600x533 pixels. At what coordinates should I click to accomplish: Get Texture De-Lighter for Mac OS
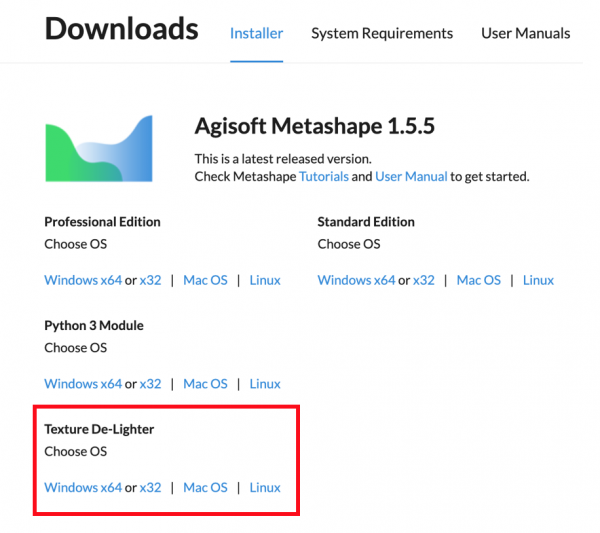[205, 488]
